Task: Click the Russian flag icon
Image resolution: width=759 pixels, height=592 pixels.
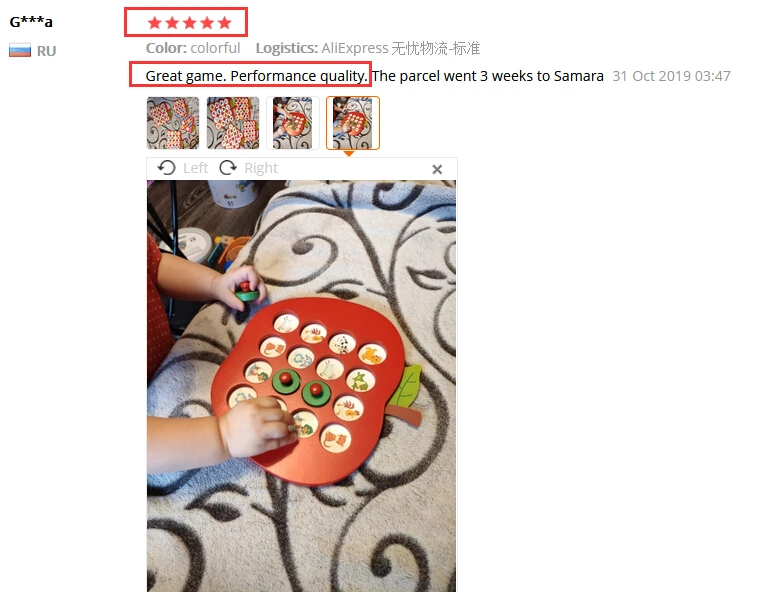Action: [x=20, y=50]
